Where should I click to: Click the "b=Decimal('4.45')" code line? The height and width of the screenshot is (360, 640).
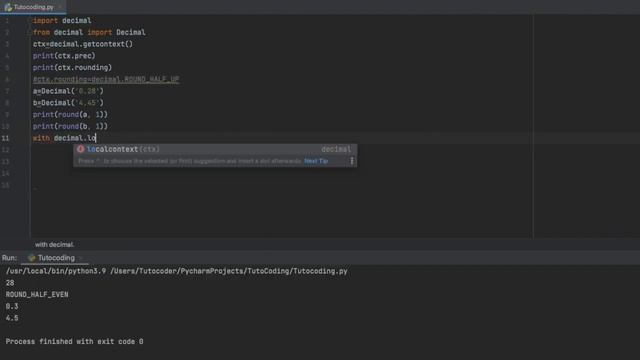[x=68, y=103]
